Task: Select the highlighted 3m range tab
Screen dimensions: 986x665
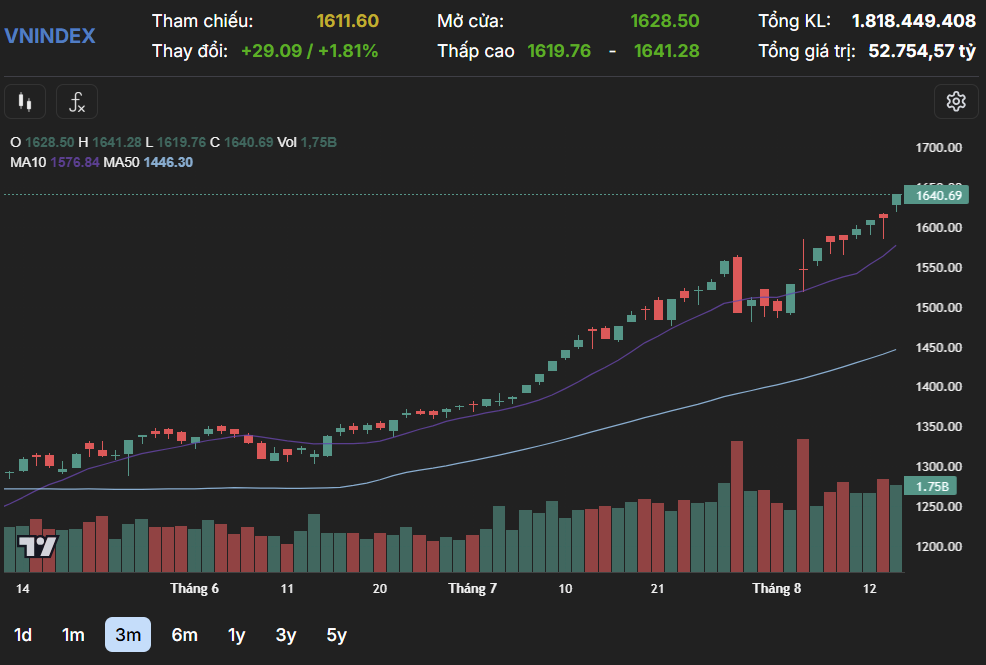Action: (x=128, y=635)
